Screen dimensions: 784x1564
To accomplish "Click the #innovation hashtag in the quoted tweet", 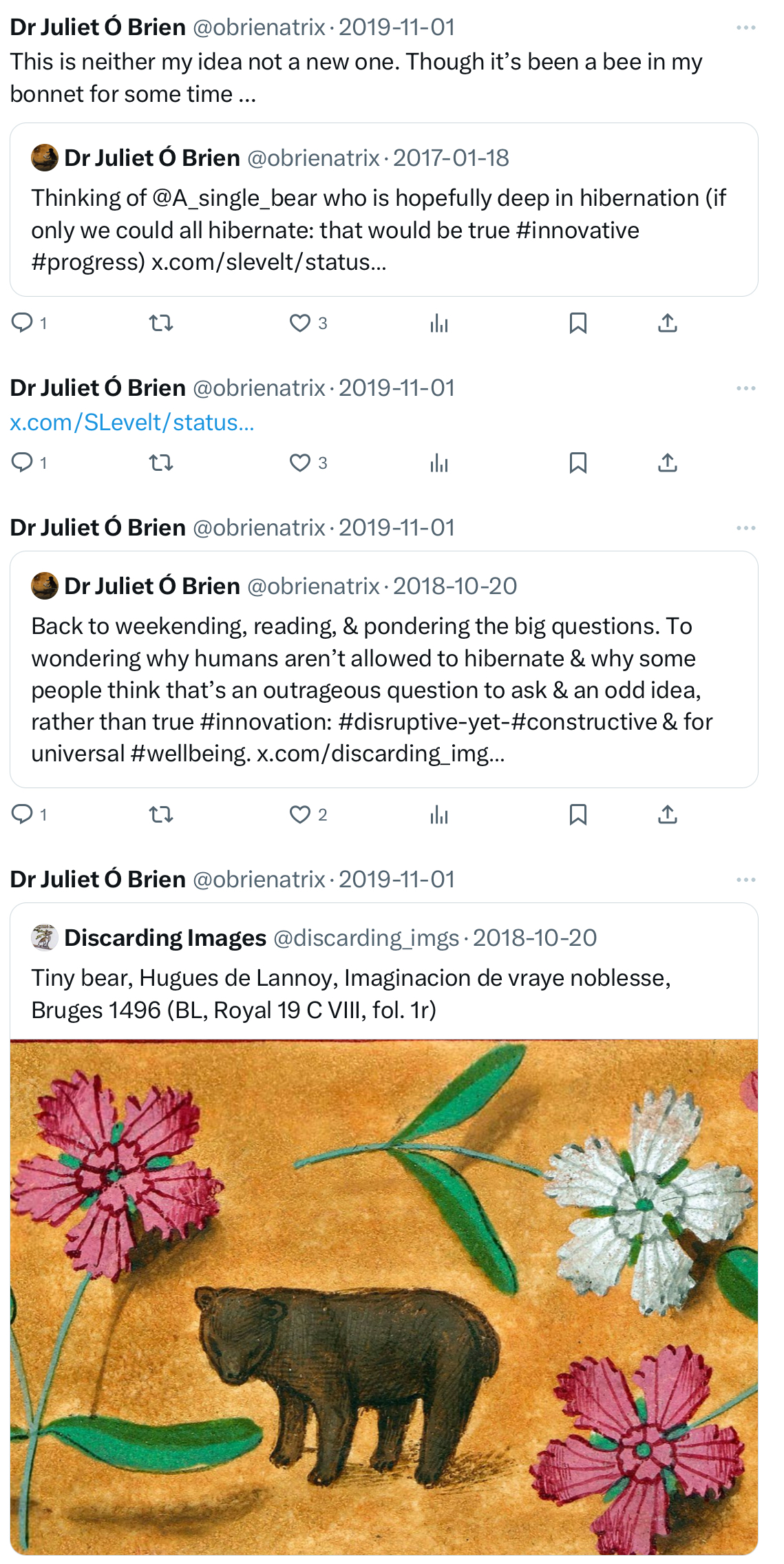I will (265, 721).
